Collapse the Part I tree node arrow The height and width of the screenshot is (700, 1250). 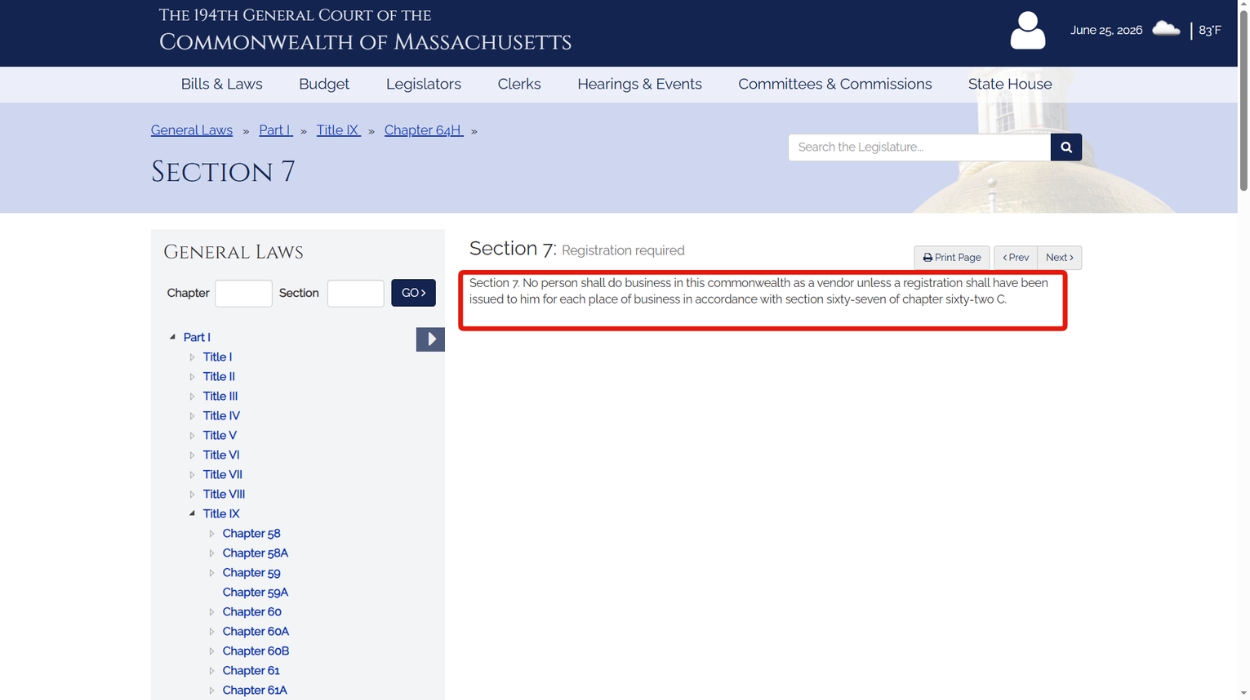coord(173,337)
